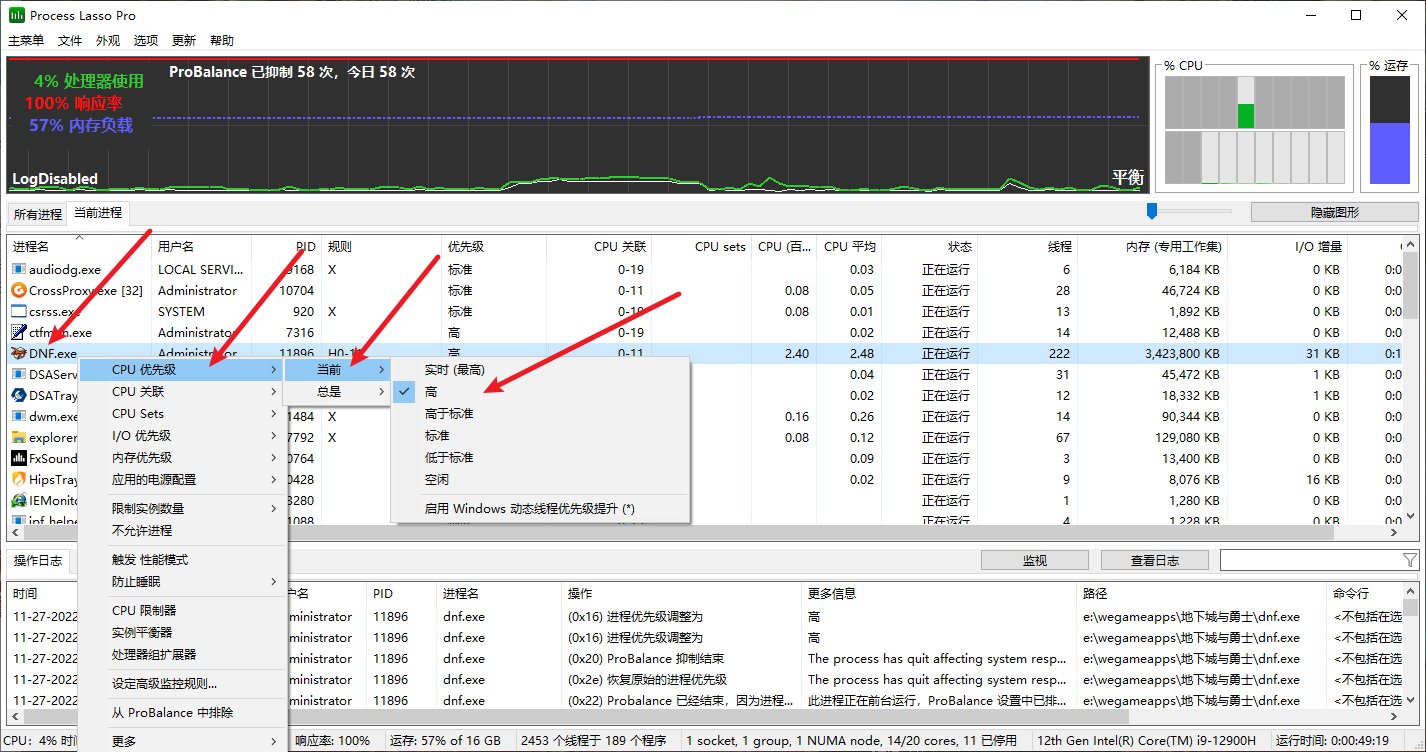Click the log filter input field
The image size is (1426, 752).
pos(1310,560)
